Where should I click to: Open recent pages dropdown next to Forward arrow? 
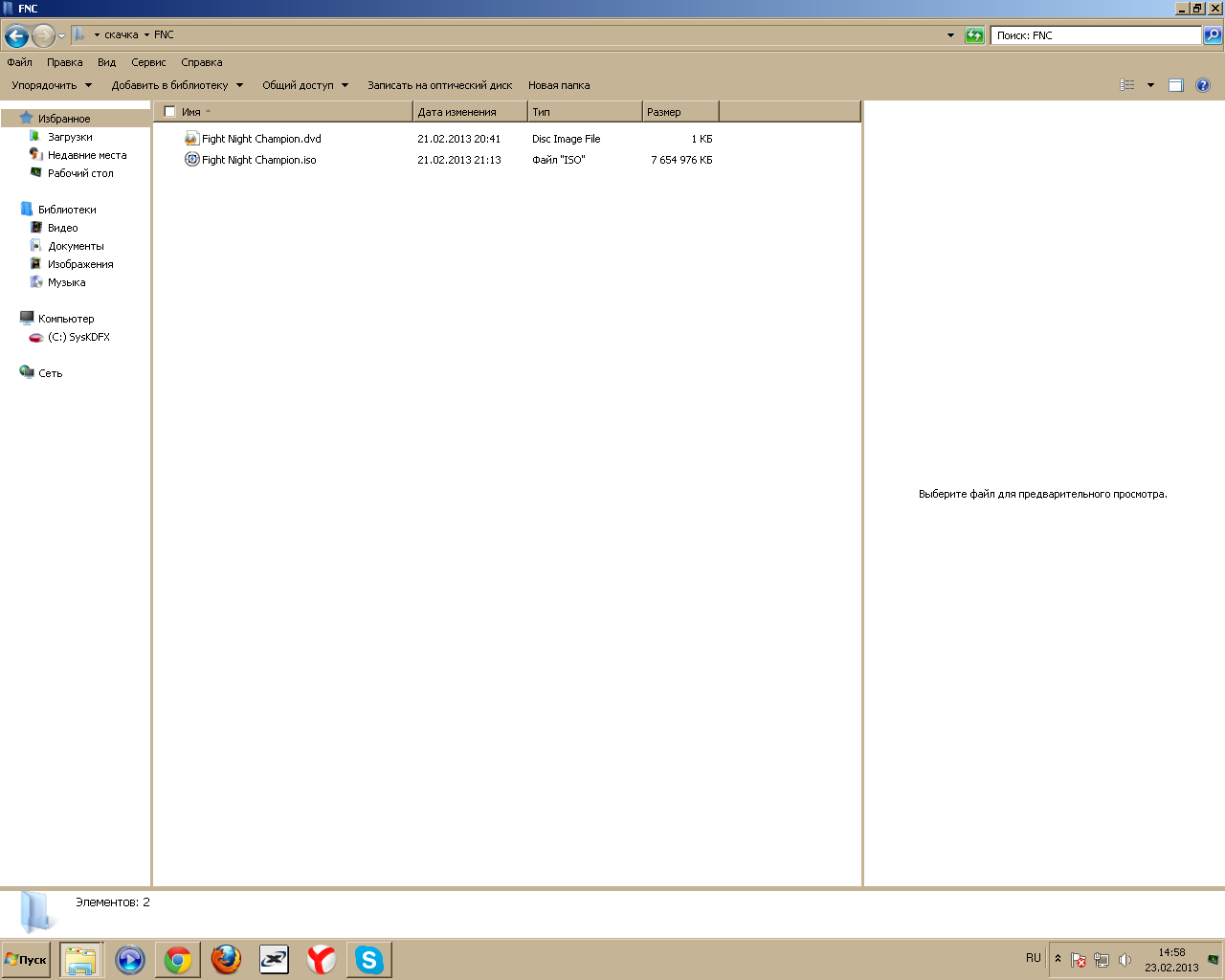(62, 36)
